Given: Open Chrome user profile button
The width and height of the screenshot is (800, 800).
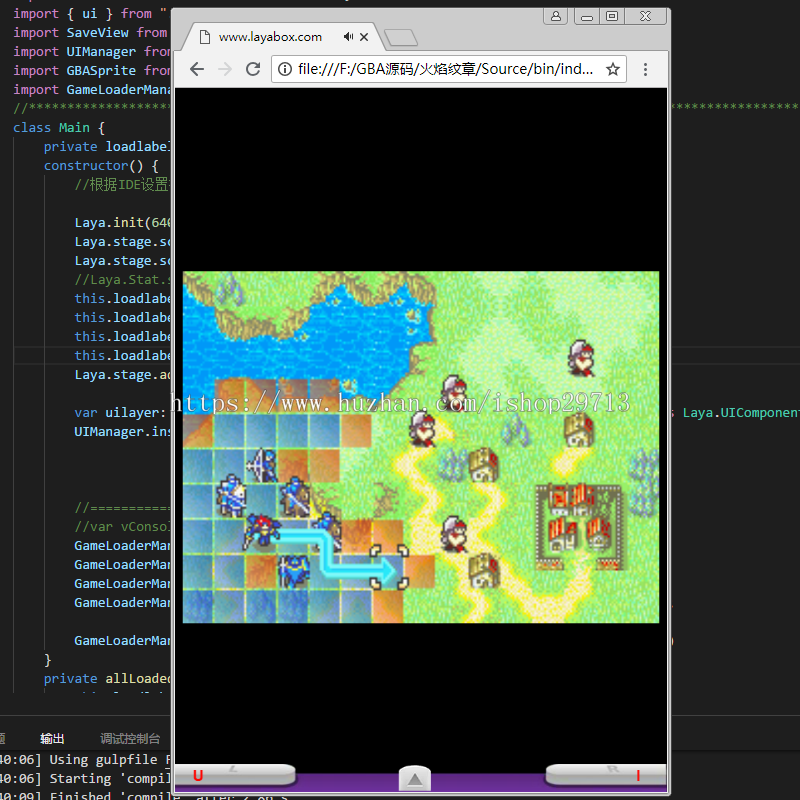Looking at the screenshot, I should coord(556,16).
